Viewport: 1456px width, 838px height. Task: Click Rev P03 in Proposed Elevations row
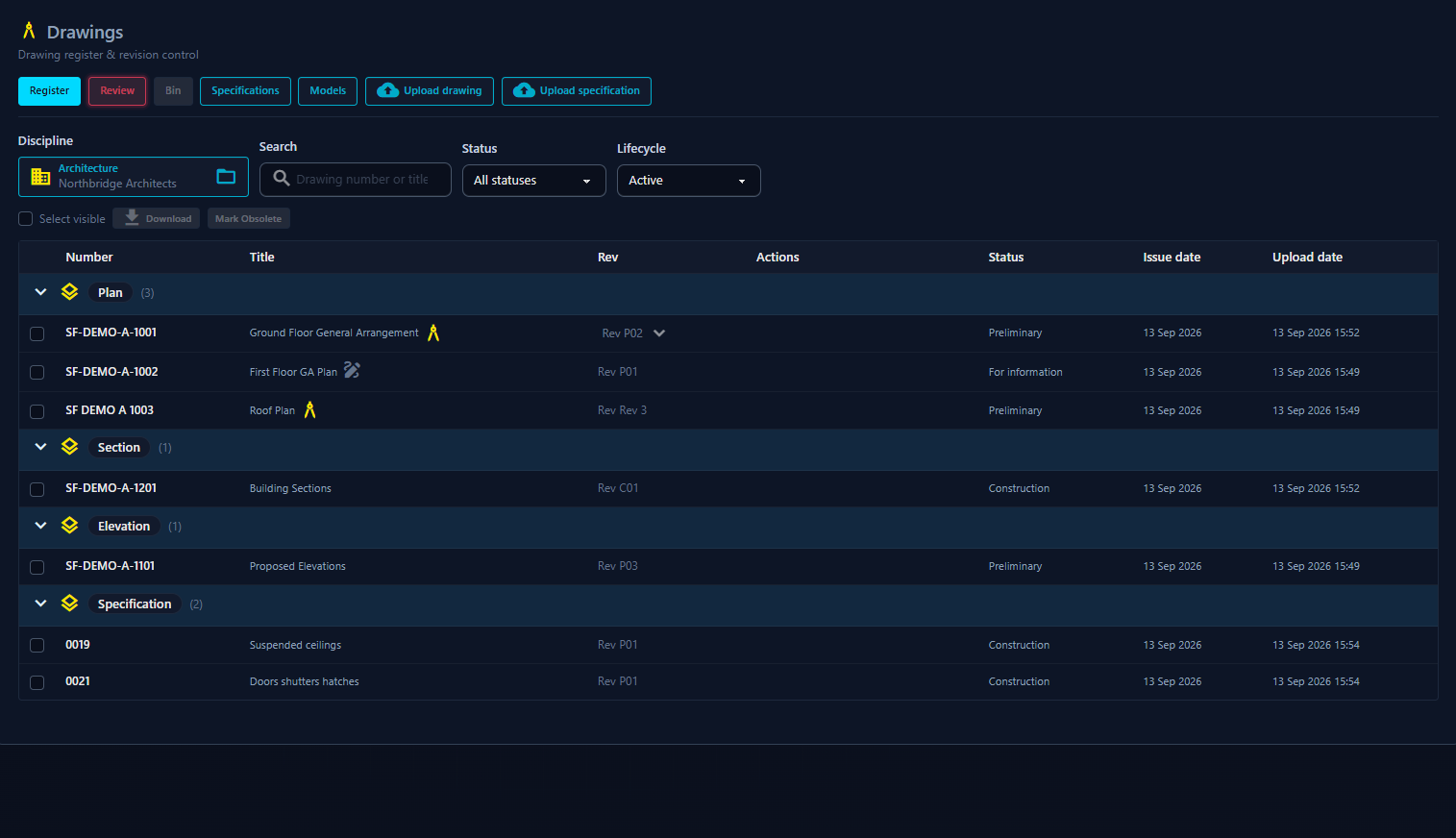coord(618,566)
